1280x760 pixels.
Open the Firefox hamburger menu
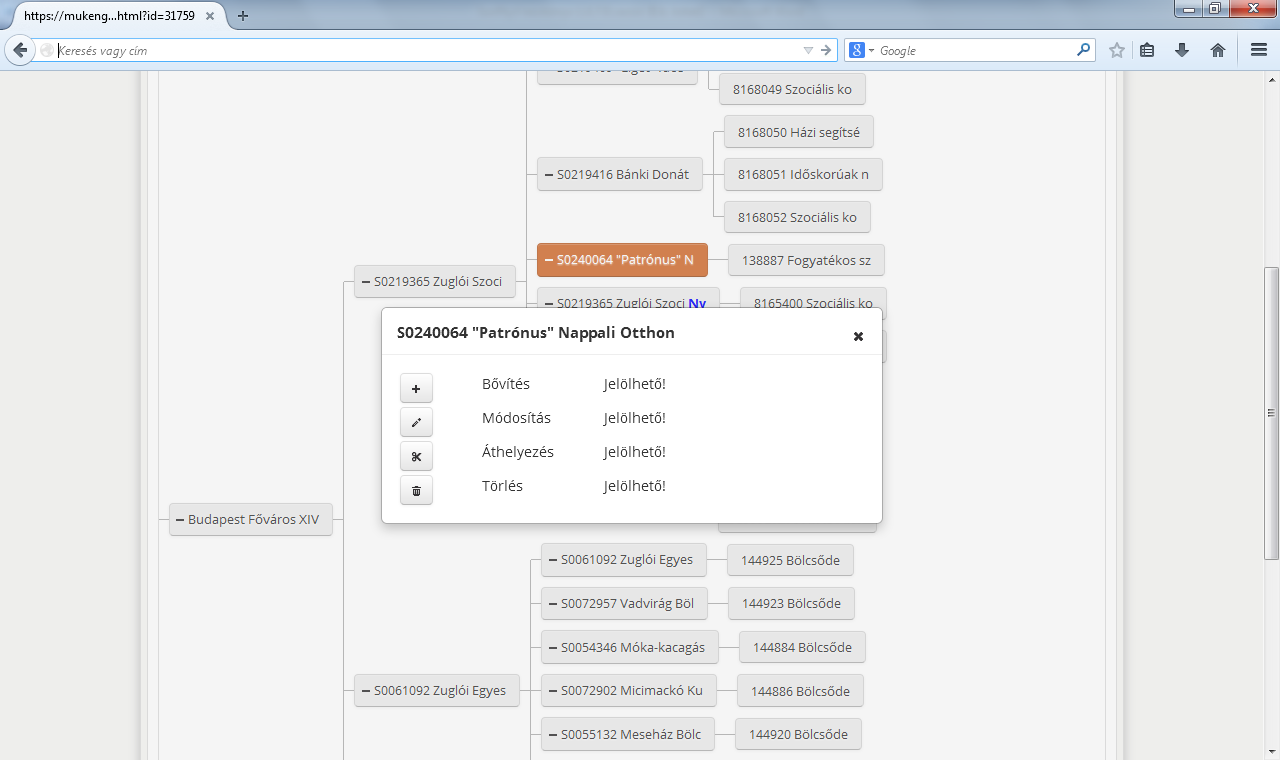pos(1259,50)
